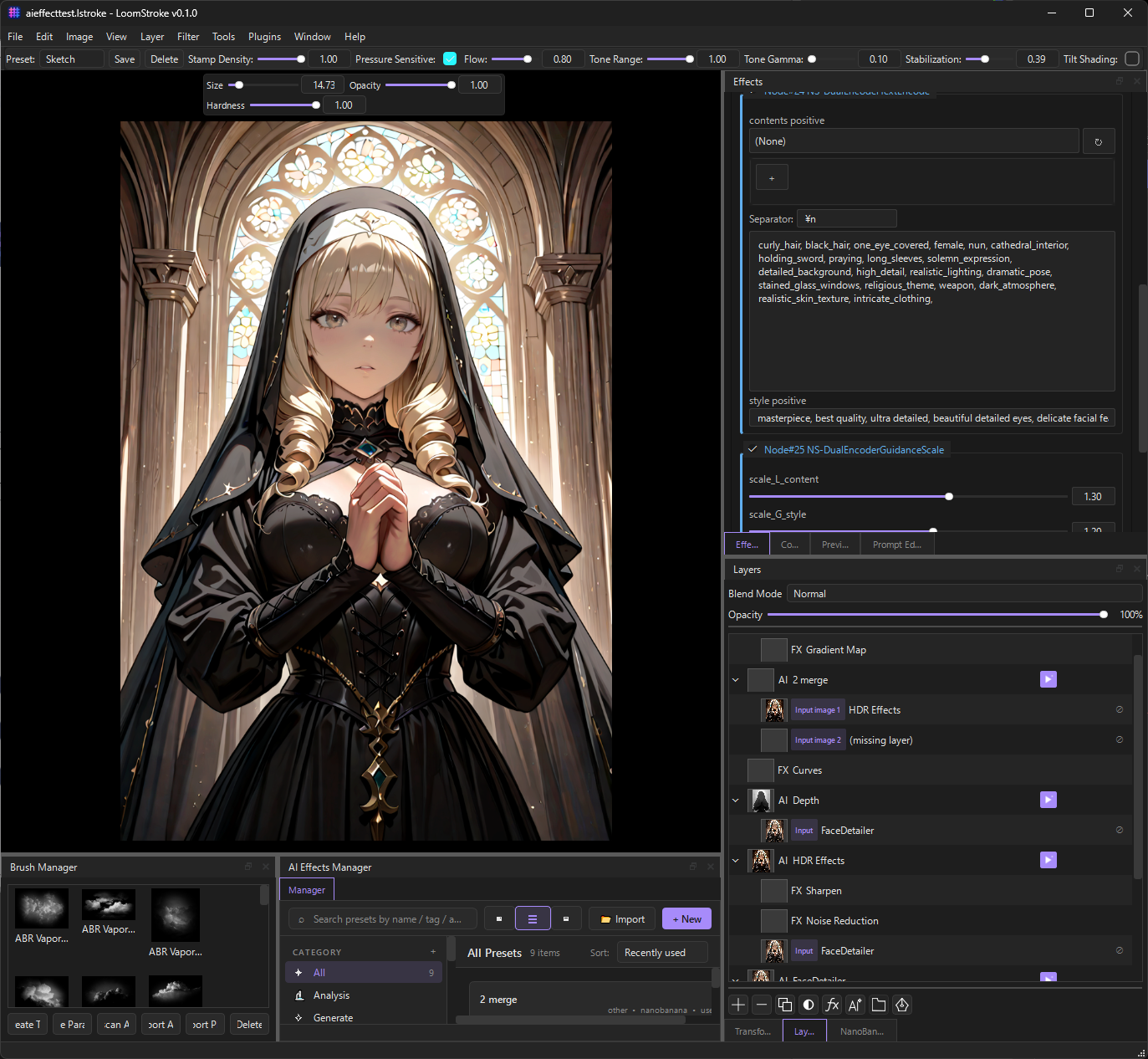Click the Save preset button
The image size is (1148, 1059).
125,59
